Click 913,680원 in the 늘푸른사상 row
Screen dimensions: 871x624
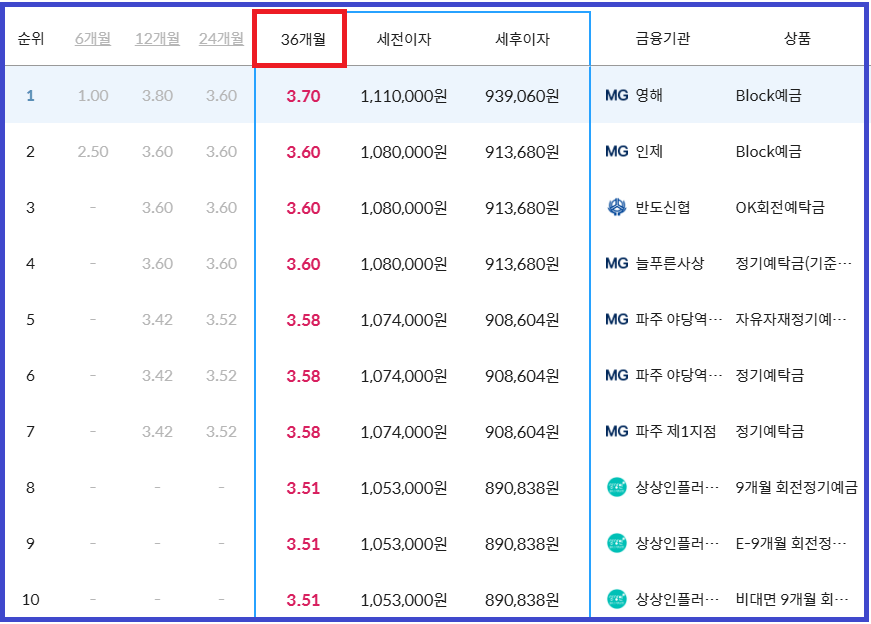point(522,264)
